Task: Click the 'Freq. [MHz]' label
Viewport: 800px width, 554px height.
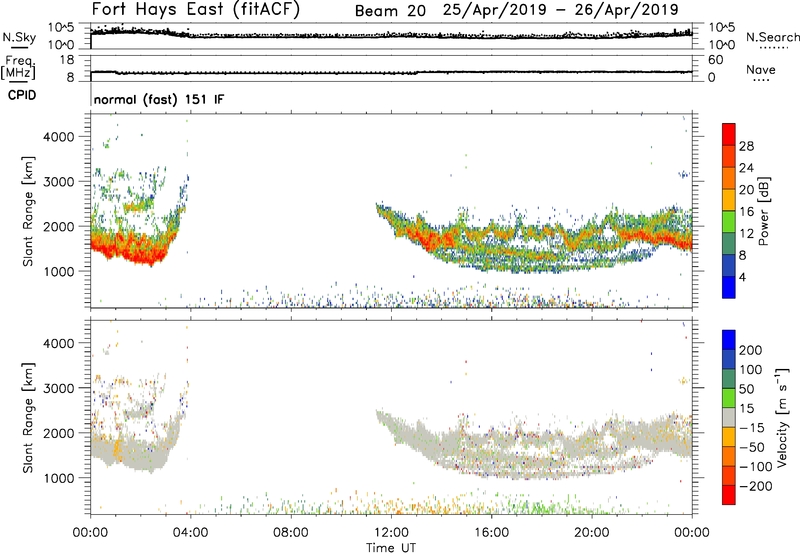Action: pyautogui.click(x=19, y=67)
